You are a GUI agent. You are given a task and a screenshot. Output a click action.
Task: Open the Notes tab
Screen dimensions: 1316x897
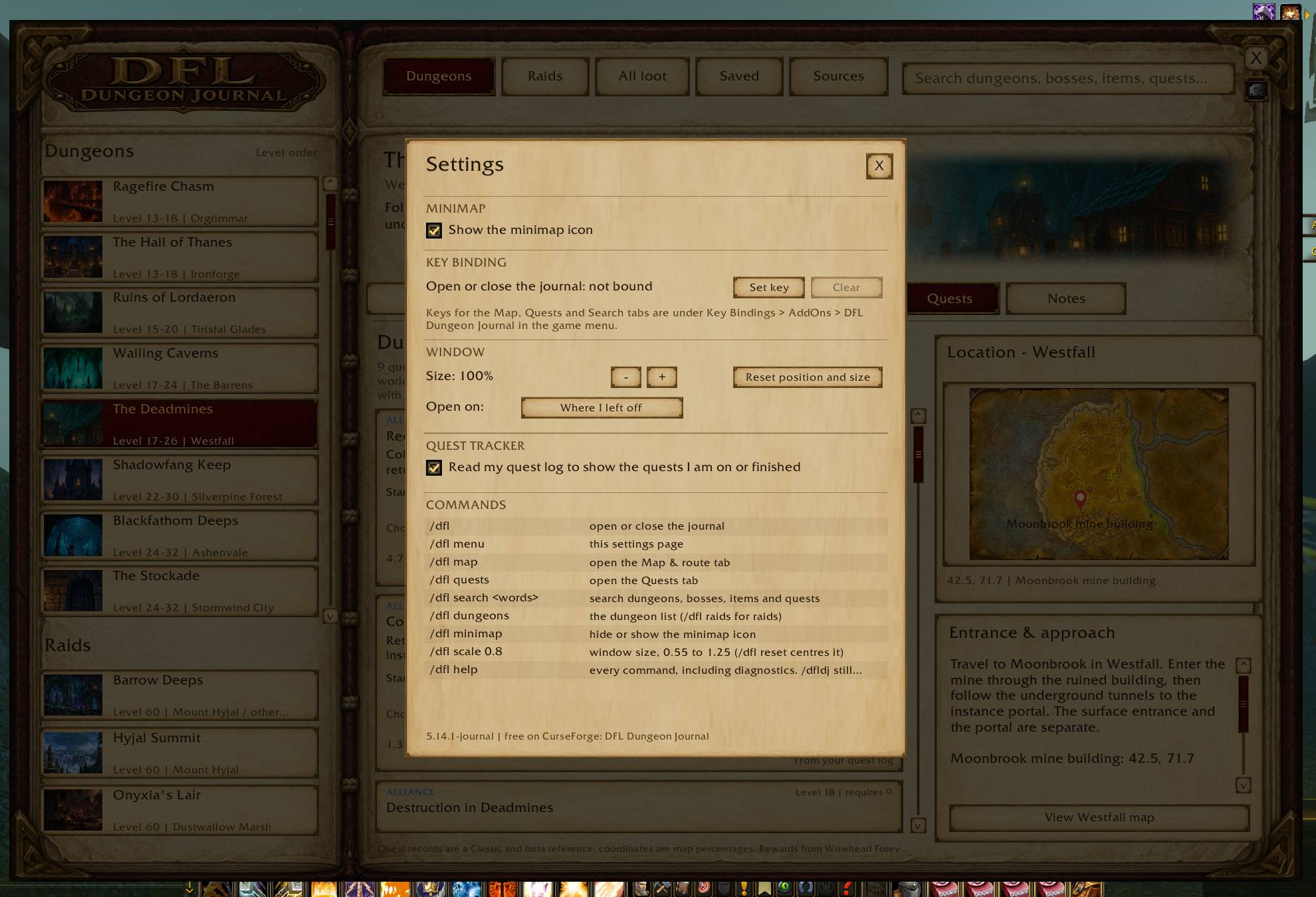click(1066, 299)
